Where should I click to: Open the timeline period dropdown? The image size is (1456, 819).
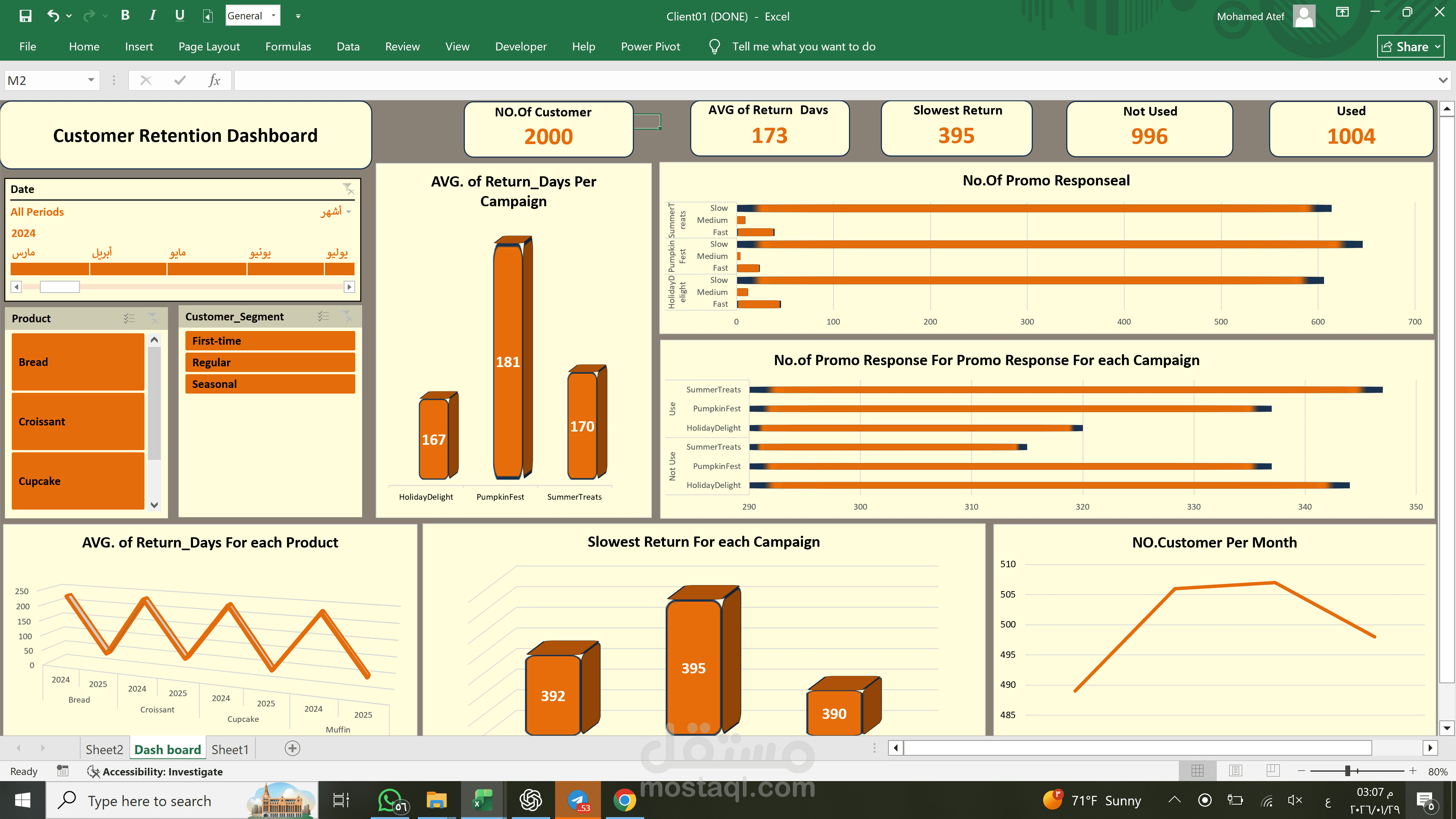[348, 212]
